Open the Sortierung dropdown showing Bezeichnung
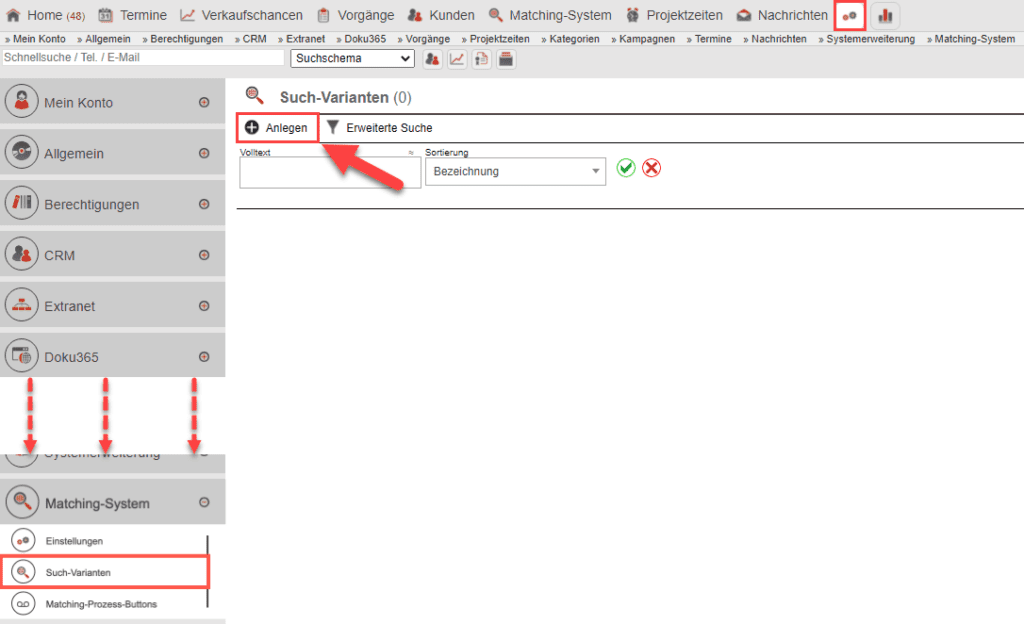This screenshot has width=1024, height=624. click(x=515, y=171)
